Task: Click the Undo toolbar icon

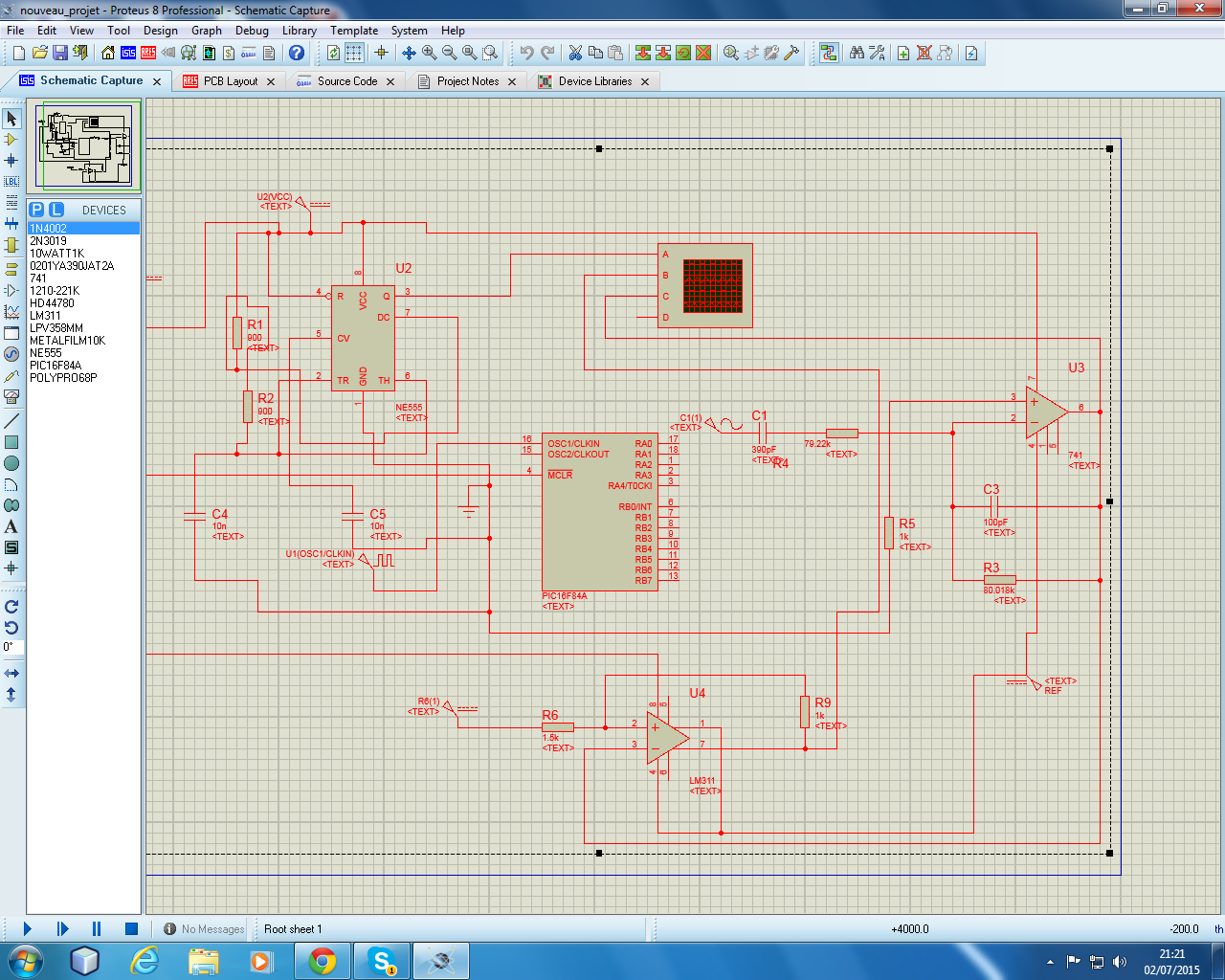Action: click(x=527, y=54)
